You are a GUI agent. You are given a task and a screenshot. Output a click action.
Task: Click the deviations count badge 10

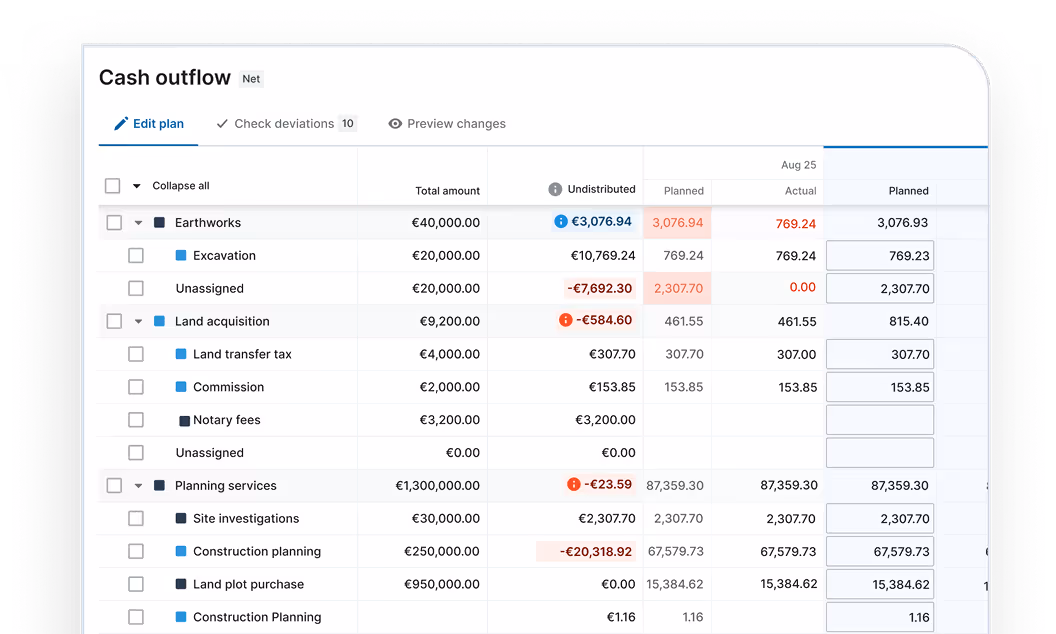click(348, 123)
